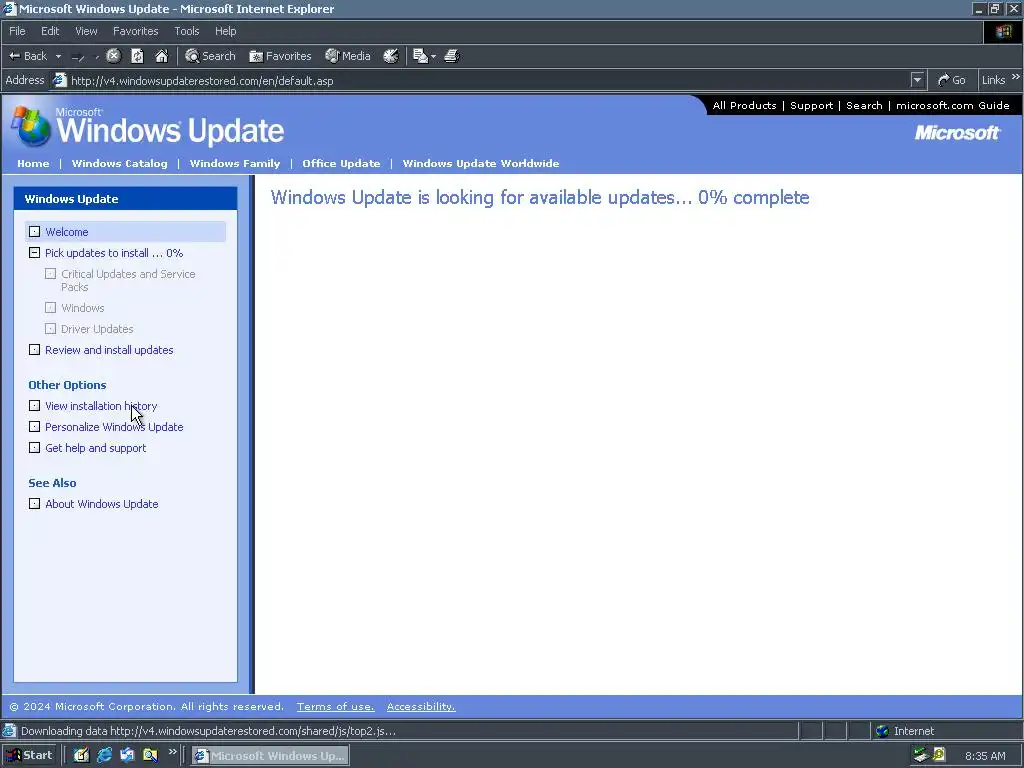Screen dimensions: 1024x768
Task: Print the page with the Print icon
Action: (451, 56)
